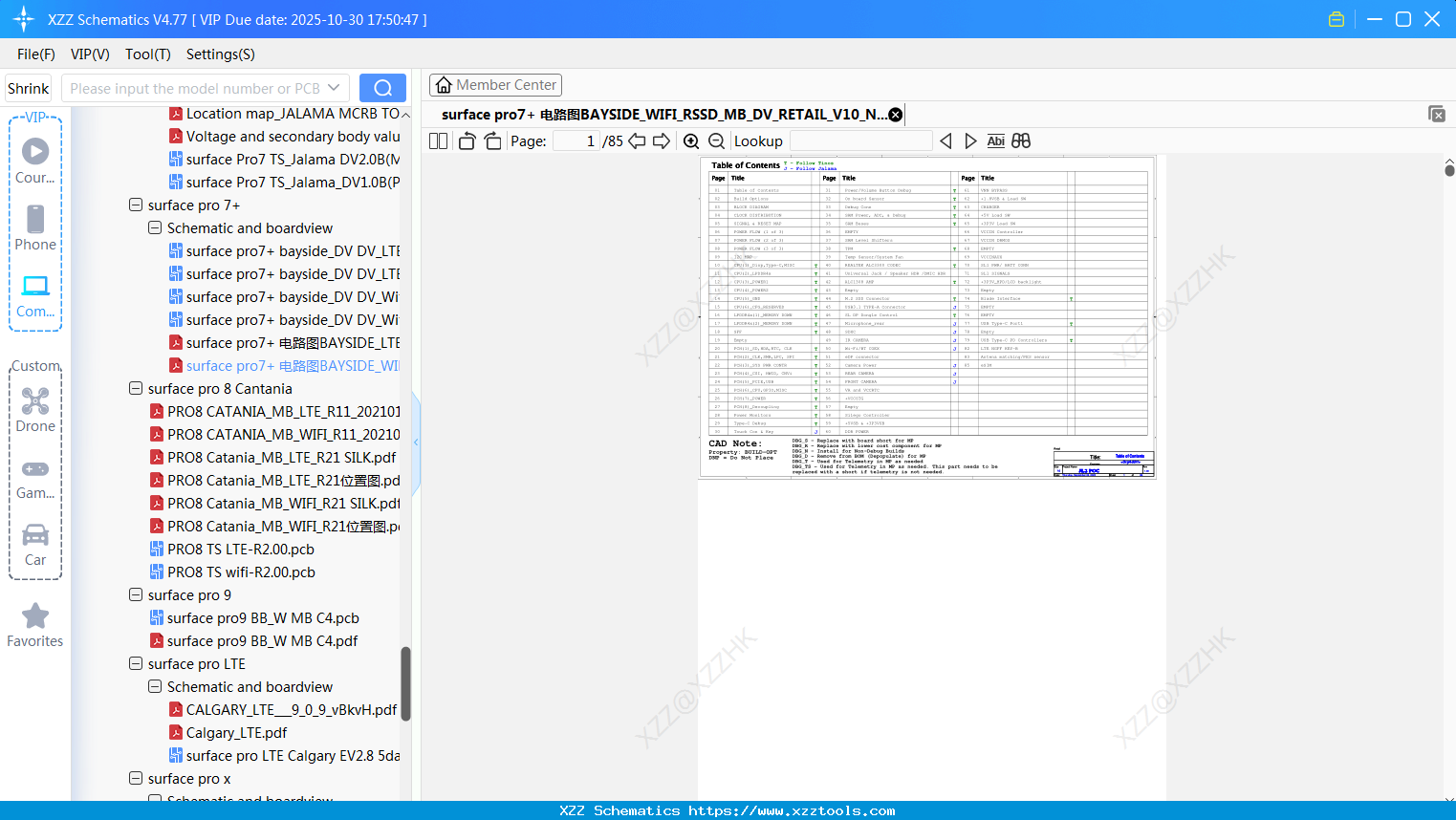Open surface pro9 BB_W MB C4.pdf
Image resolution: width=1456 pixels, height=820 pixels.
[253, 640]
